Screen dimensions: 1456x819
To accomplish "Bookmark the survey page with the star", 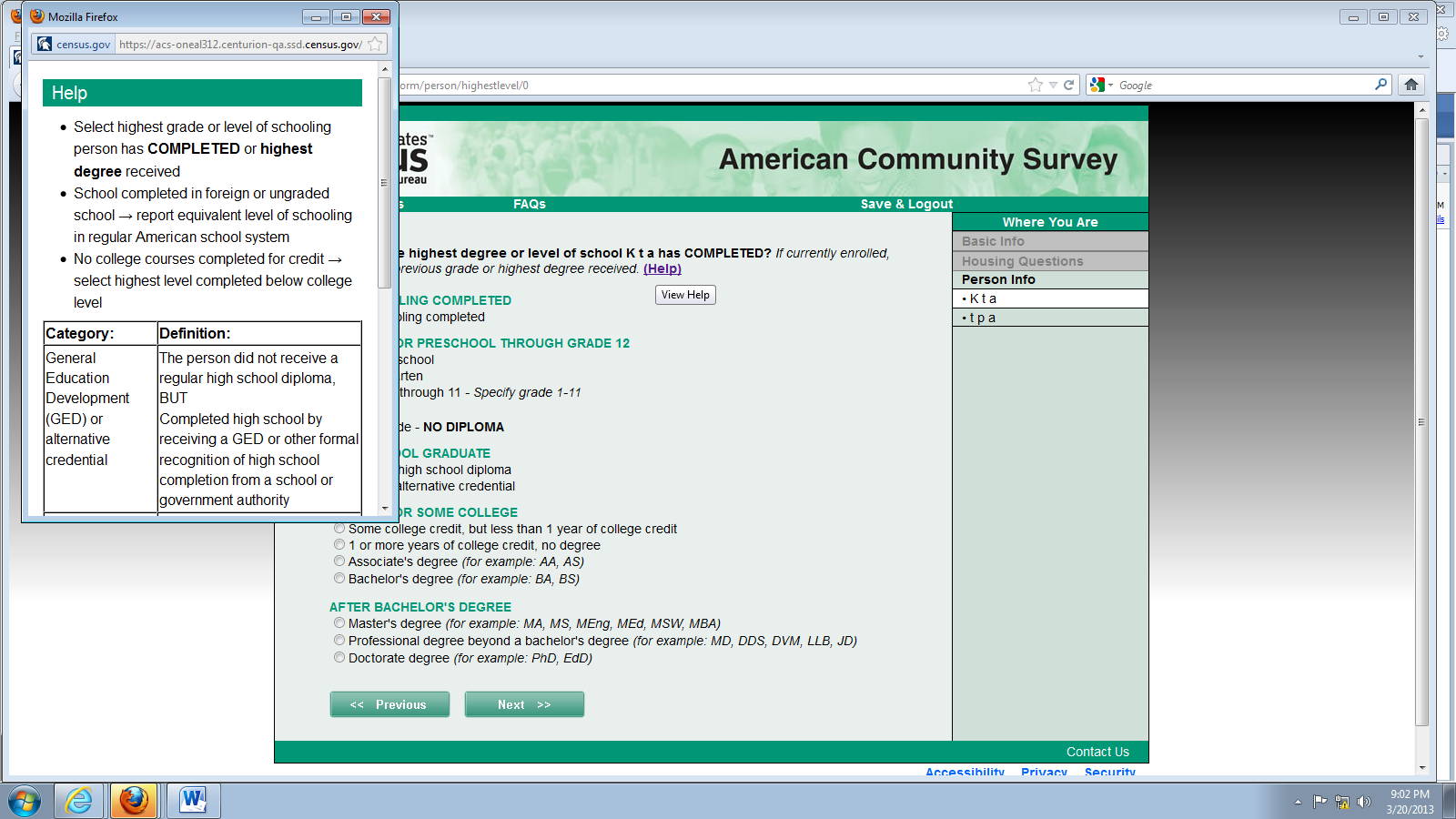I will pos(1035,85).
